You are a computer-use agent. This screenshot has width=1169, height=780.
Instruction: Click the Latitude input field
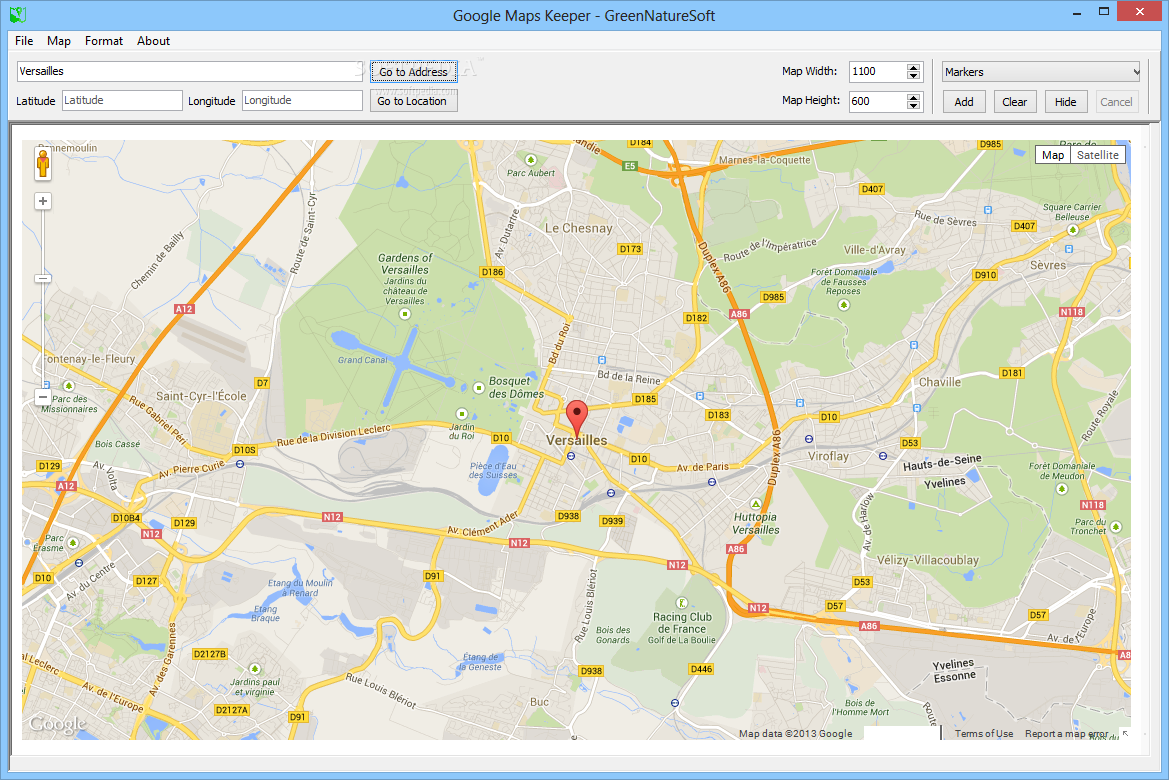pos(122,101)
